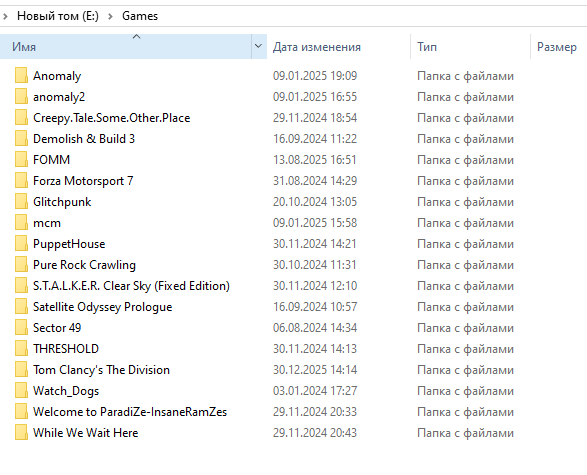
Task: Click the Satellite Odyssey Prologue folder icon
Action: tap(21, 306)
